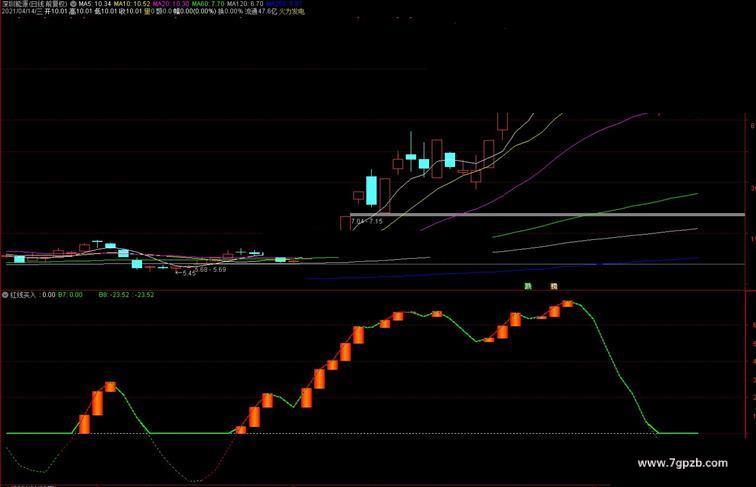Click the 5.68 - 5.69 price annotation

click(211, 270)
